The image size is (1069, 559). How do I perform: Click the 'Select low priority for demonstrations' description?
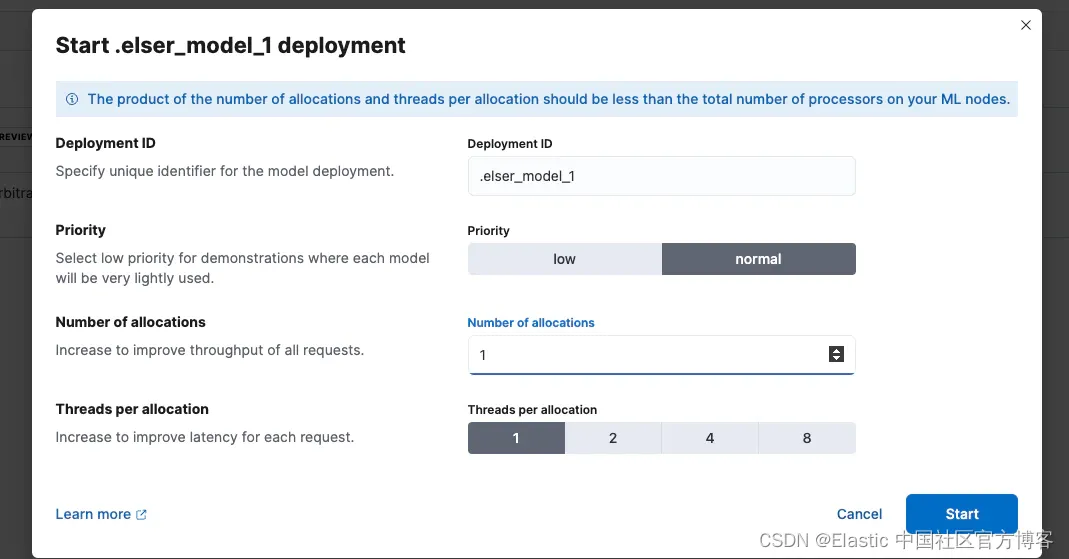click(243, 268)
